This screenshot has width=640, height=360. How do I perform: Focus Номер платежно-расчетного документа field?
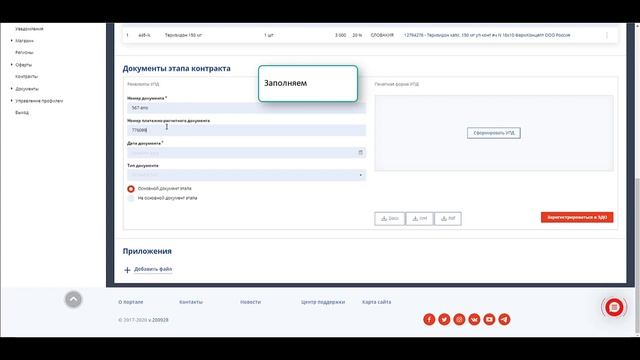click(x=247, y=130)
